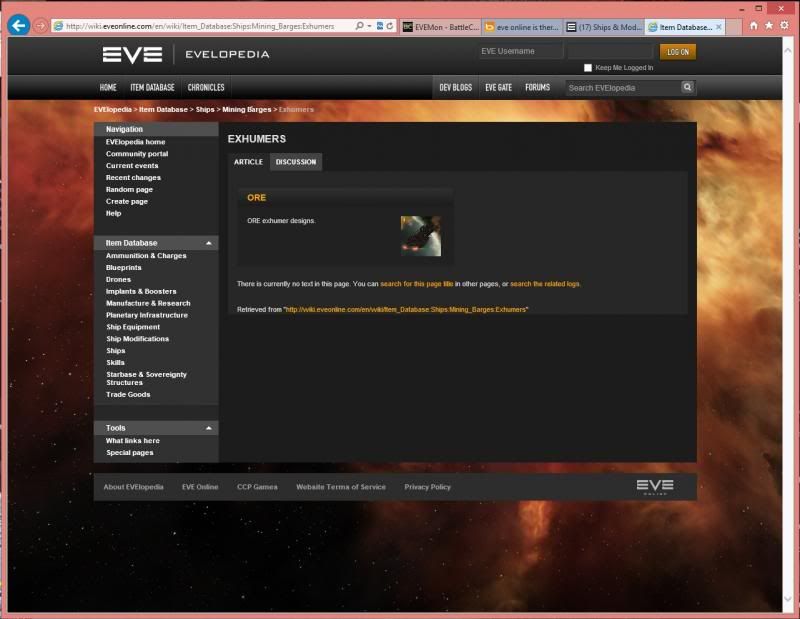Screen dimensions: 800x619
Task: Click the browser forward arrow button
Action: [40, 26]
